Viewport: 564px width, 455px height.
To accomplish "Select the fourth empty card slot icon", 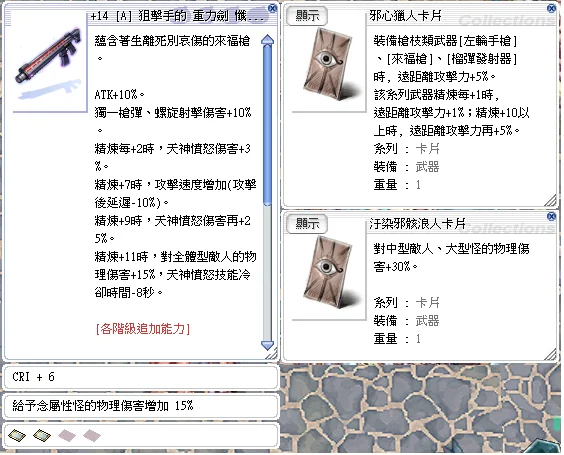I will point(92,436).
